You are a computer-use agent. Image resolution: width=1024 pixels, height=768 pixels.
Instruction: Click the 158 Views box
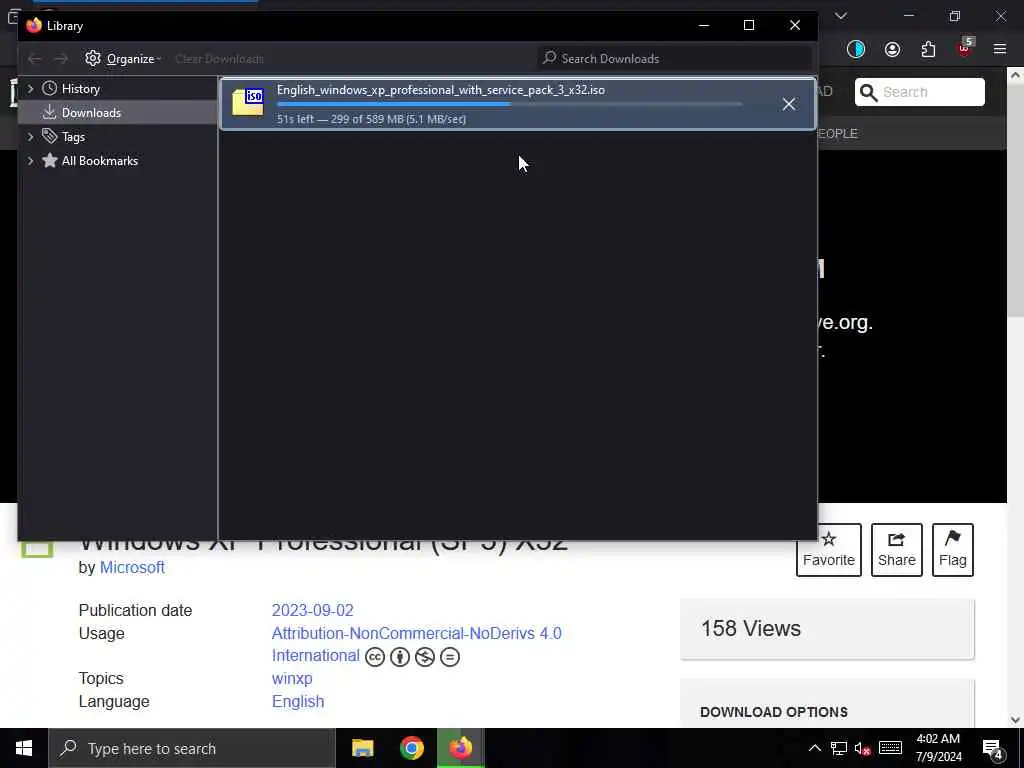point(827,629)
